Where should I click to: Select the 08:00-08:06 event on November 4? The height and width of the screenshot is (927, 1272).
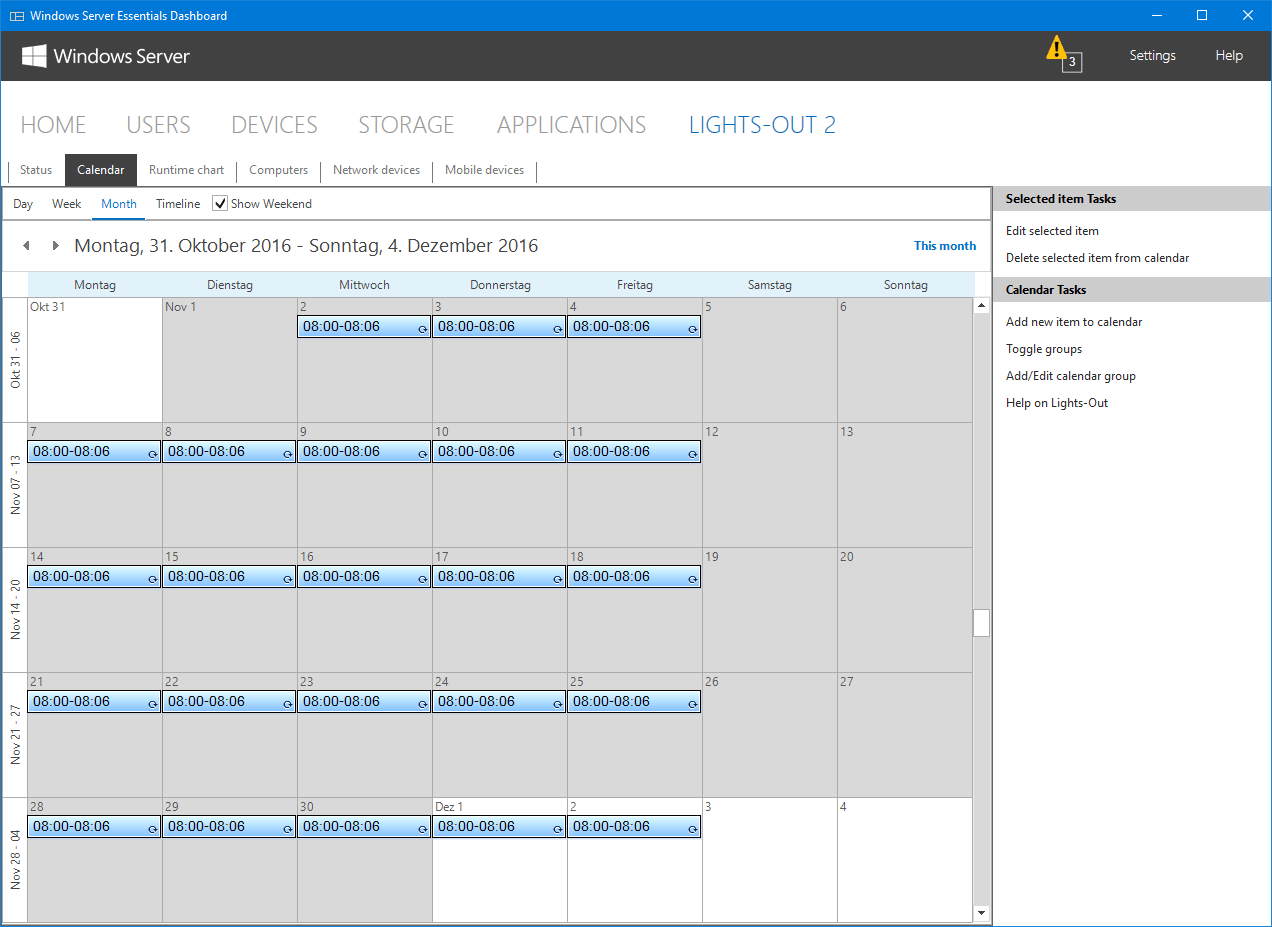(634, 327)
